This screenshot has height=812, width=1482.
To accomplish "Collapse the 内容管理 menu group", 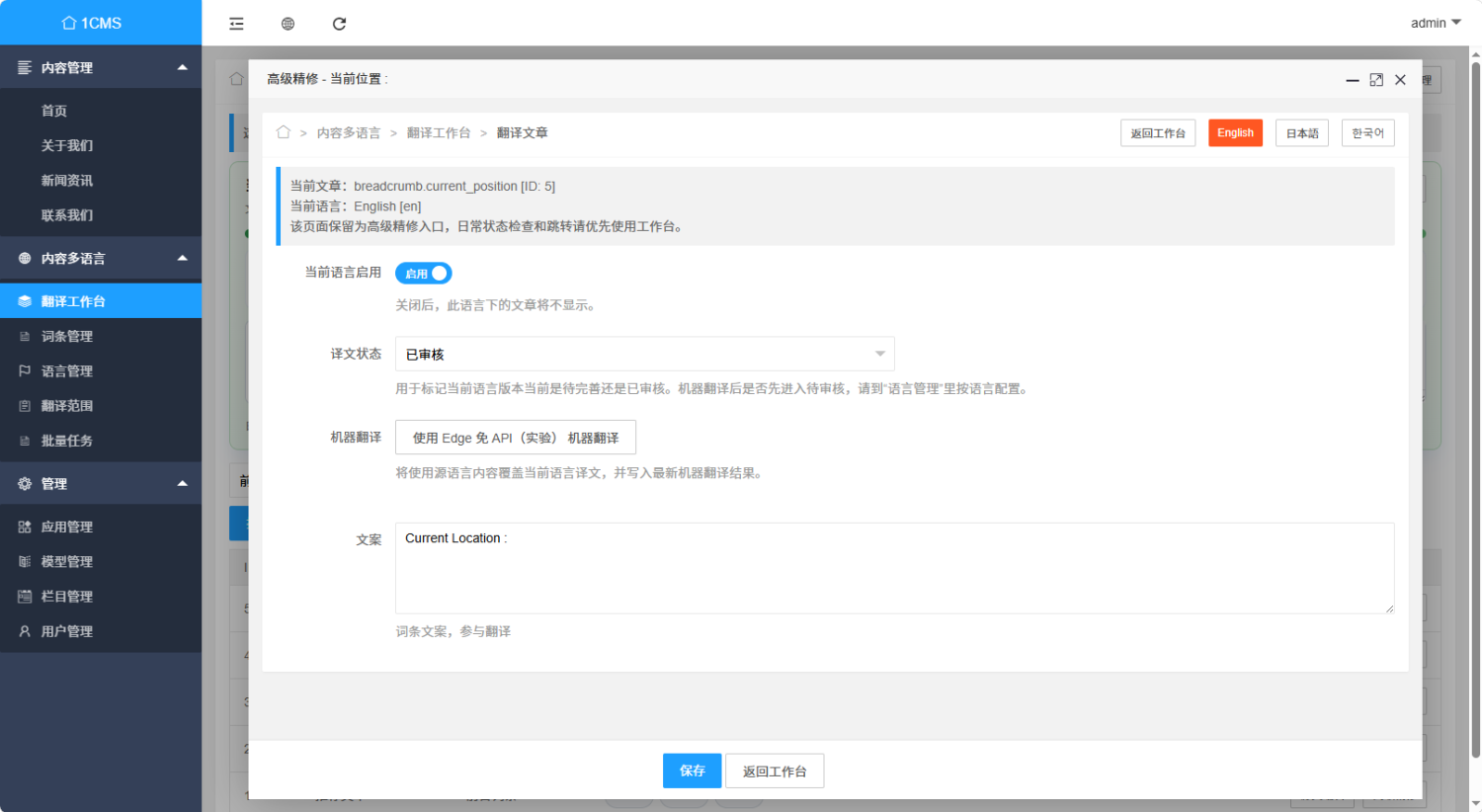I will 182,67.
